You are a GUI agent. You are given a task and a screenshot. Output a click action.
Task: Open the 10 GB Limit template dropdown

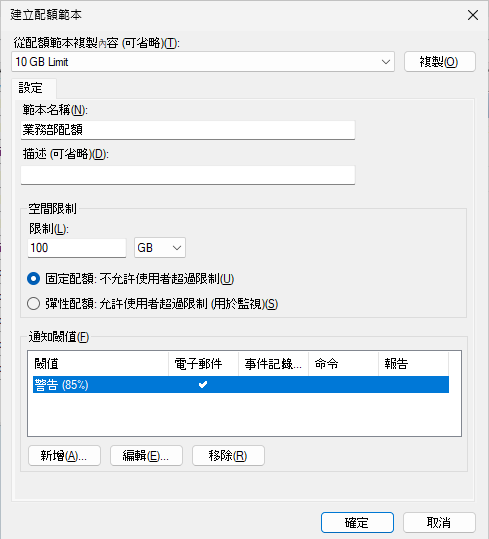(x=203, y=62)
